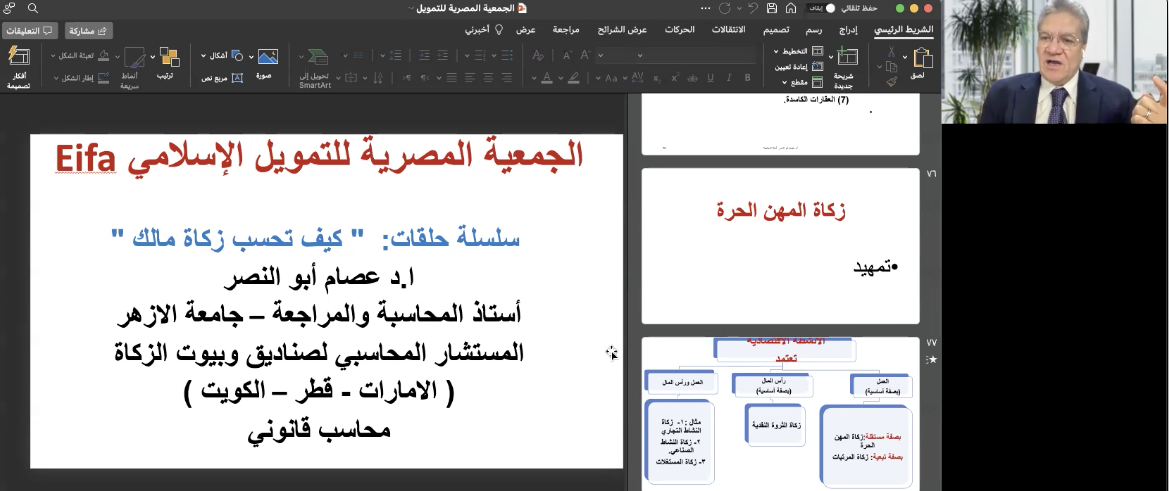The height and width of the screenshot is (491, 1169).
Task: Click the bullets list icon
Action: 507,56
